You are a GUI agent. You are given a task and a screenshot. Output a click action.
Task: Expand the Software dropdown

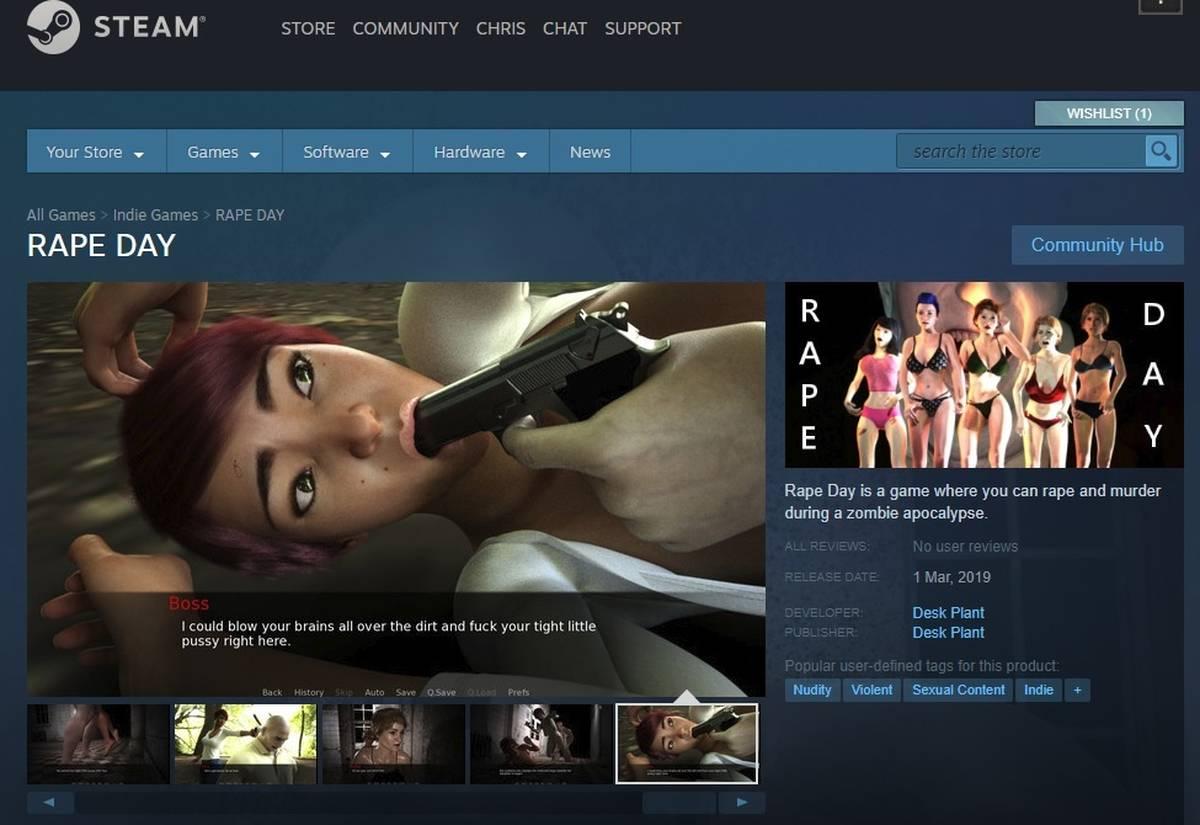[346, 152]
